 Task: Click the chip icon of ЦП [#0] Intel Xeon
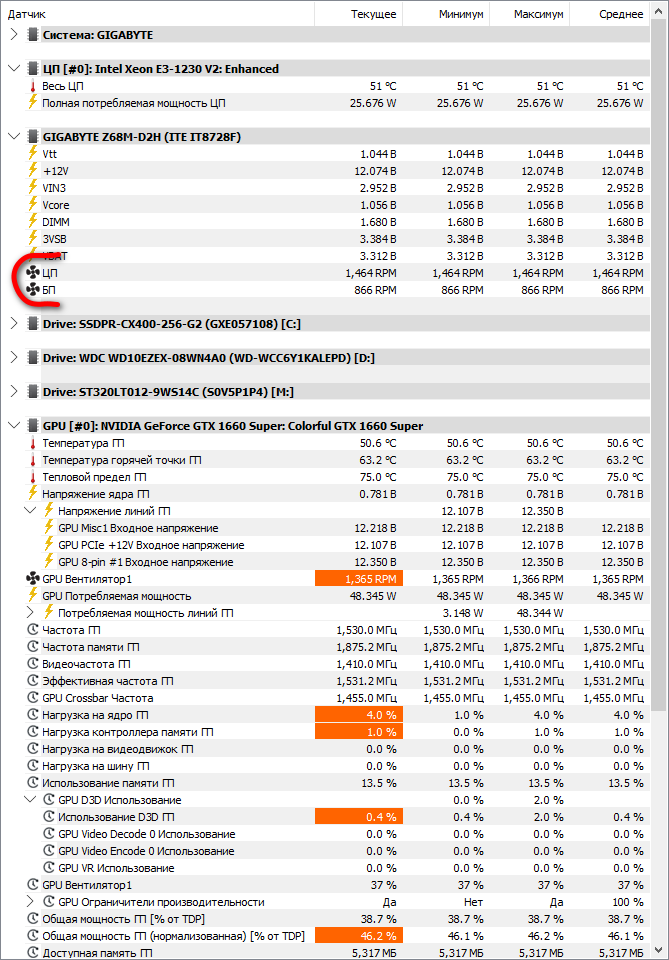(x=33, y=69)
